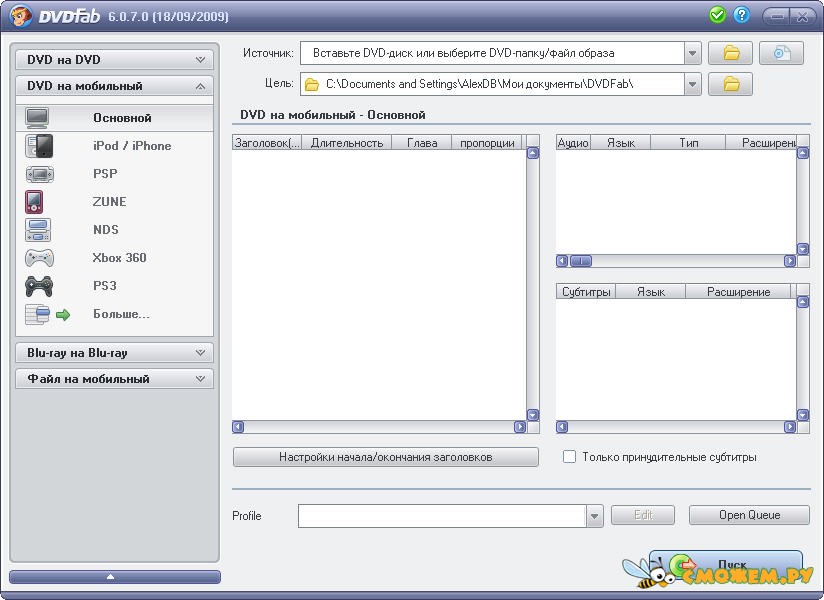Open help via the blue question mark icon

coord(741,15)
